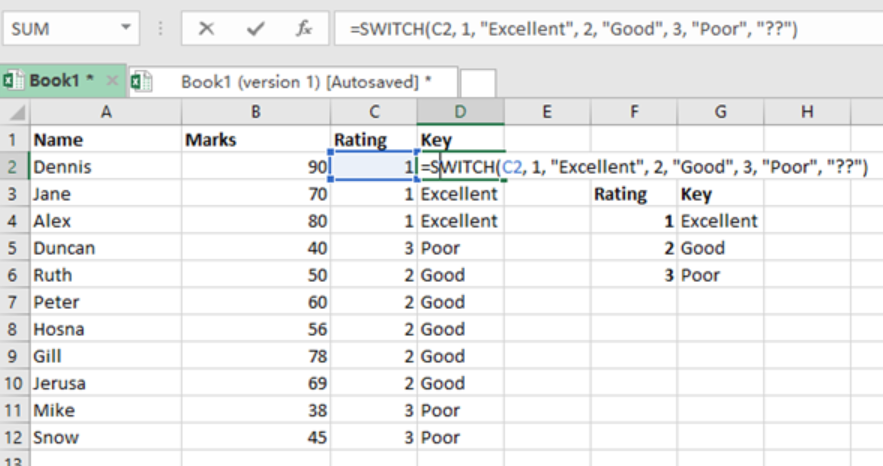Screen dimensions: 883x466
Task: Open the blank new tab button
Action: (x=478, y=83)
